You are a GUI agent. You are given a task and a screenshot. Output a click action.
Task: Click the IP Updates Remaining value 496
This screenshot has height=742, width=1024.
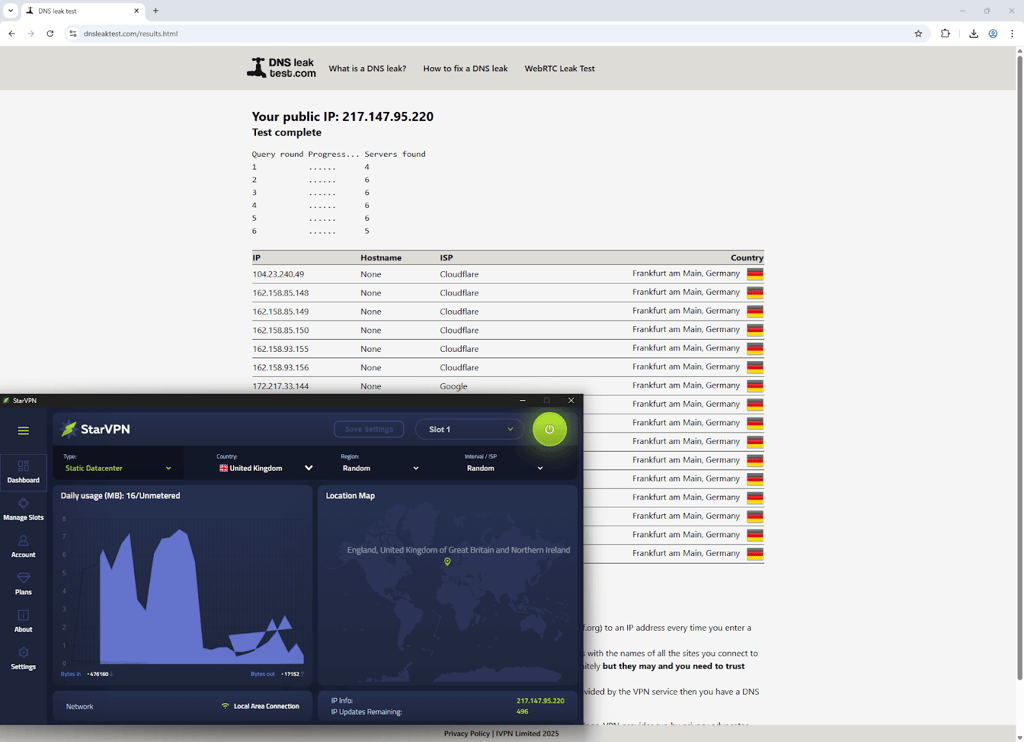522,712
